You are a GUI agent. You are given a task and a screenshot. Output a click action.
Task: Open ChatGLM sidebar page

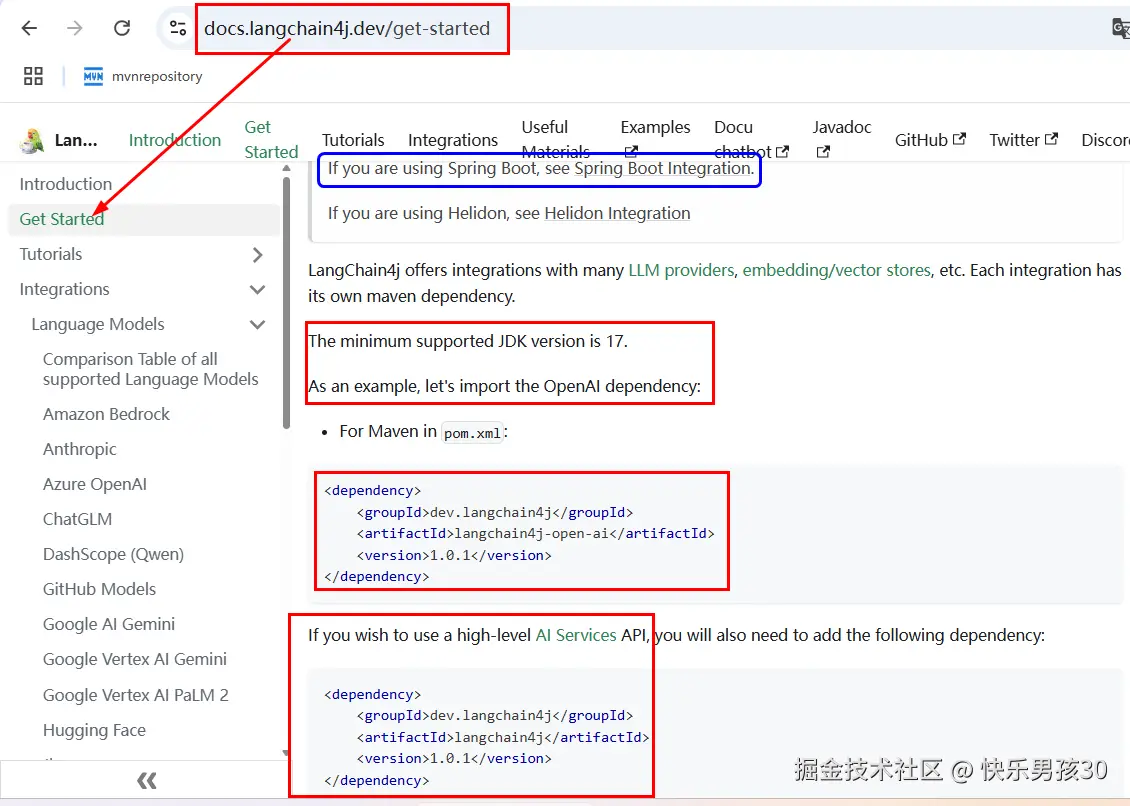click(77, 519)
